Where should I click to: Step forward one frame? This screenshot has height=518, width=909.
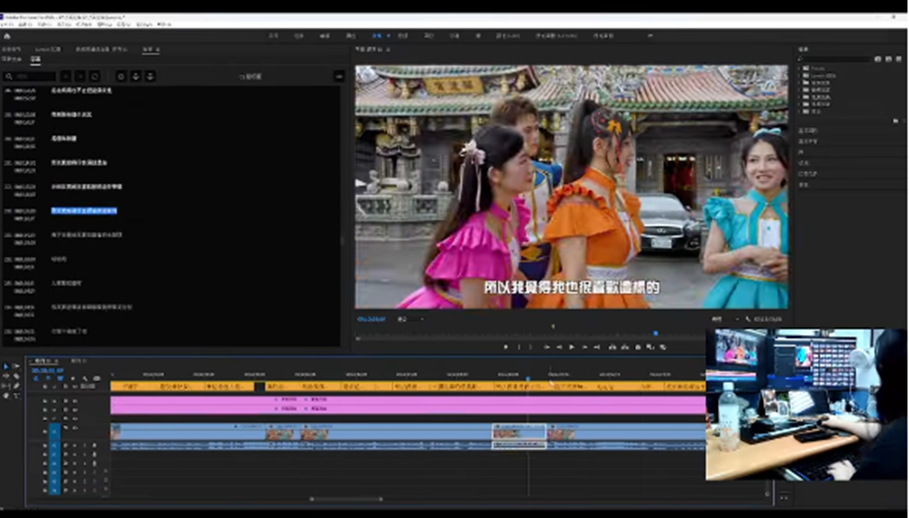pyautogui.click(x=584, y=347)
